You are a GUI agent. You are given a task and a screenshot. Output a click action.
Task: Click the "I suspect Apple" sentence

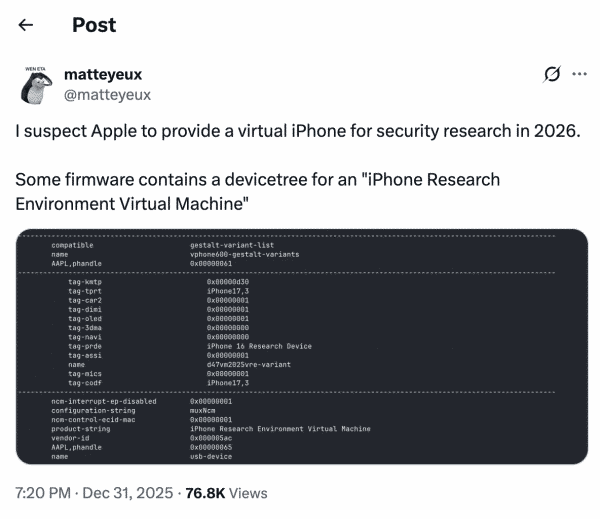point(297,133)
